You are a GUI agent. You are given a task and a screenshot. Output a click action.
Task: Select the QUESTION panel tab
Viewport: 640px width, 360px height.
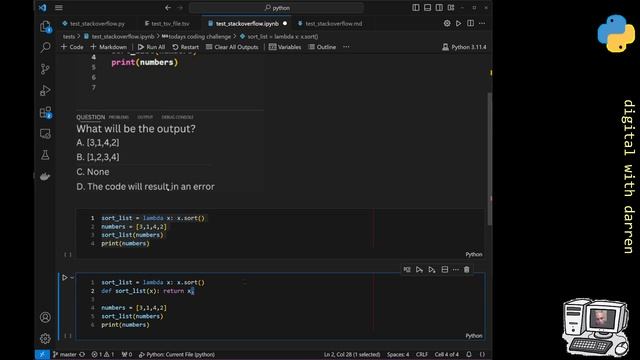point(91,117)
